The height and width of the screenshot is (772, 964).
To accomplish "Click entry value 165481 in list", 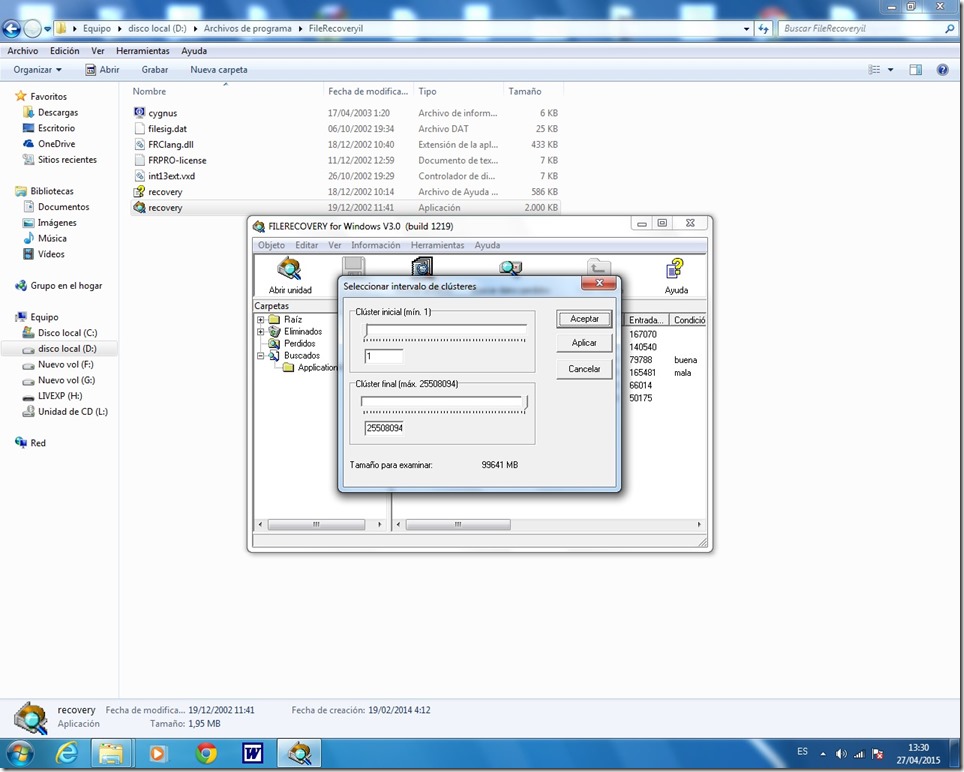I will (x=642, y=372).
